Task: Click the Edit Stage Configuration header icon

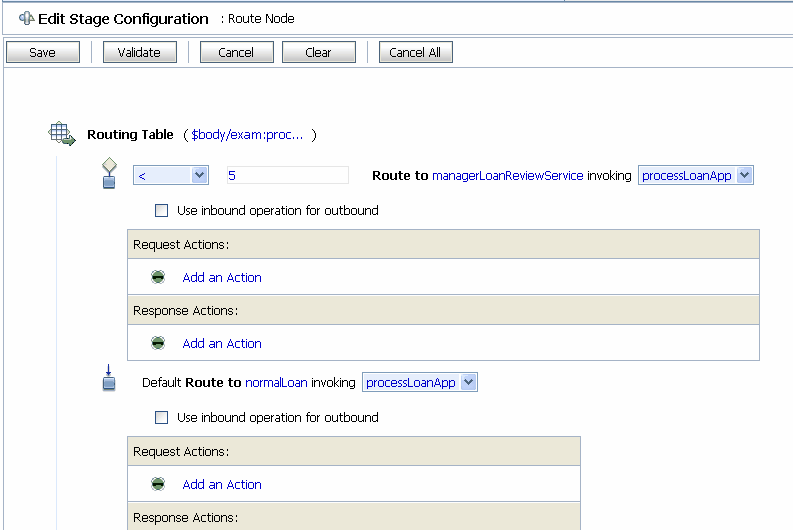Action: point(26,19)
